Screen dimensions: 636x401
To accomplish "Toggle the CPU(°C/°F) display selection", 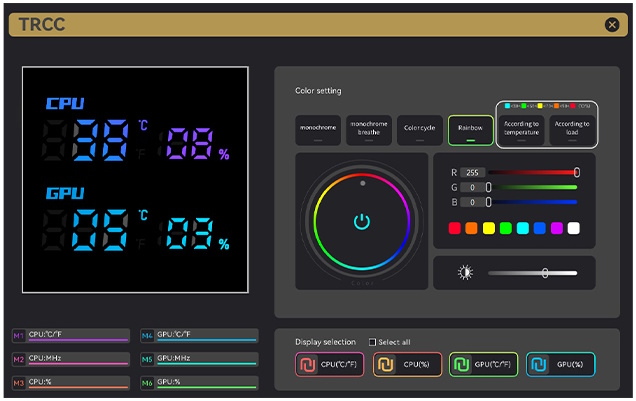I will click(329, 365).
